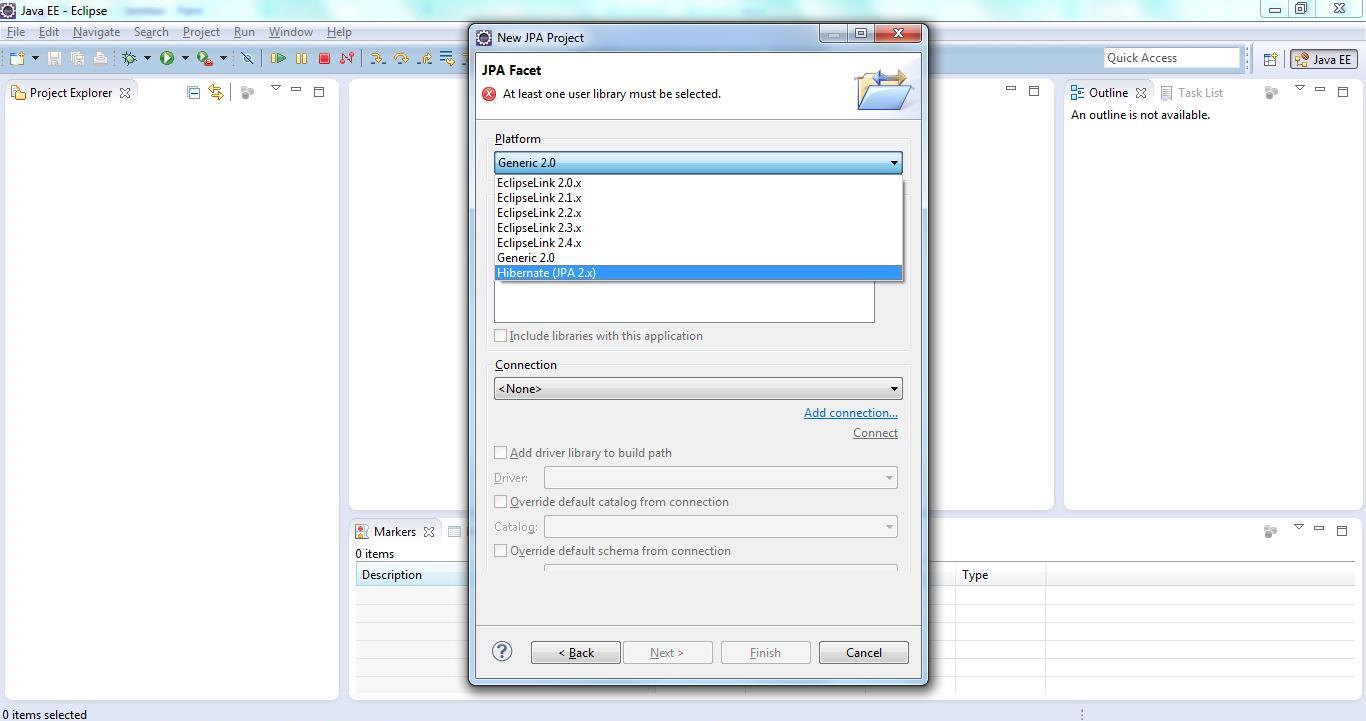The height and width of the screenshot is (721, 1366).
Task: Click the New wizard toolbar icon
Action: point(17,58)
